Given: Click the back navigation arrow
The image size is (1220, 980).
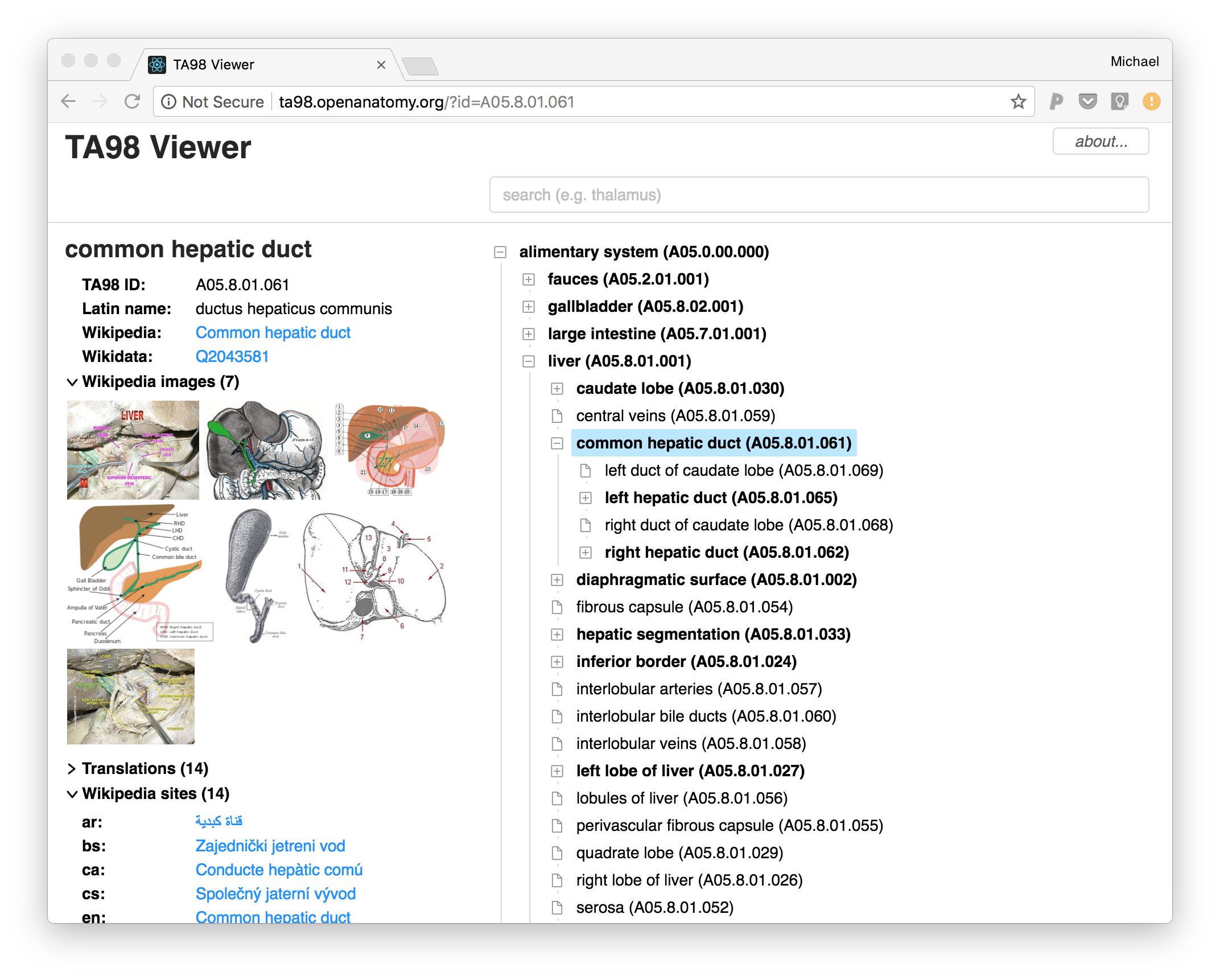Looking at the screenshot, I should (x=69, y=102).
